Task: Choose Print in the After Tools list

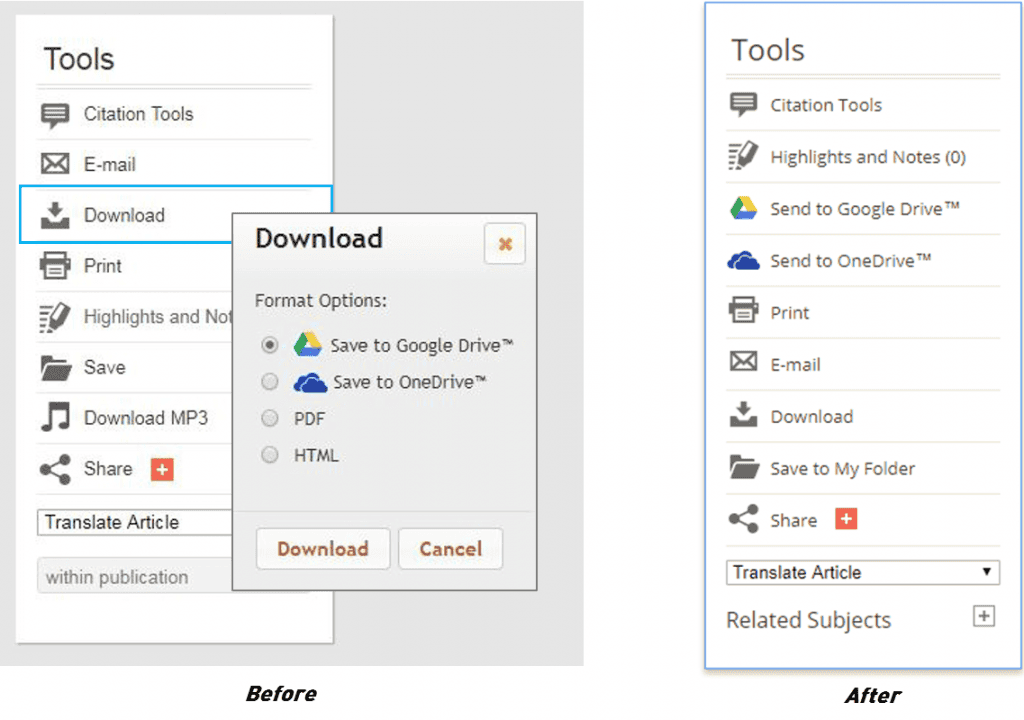Action: click(x=790, y=313)
